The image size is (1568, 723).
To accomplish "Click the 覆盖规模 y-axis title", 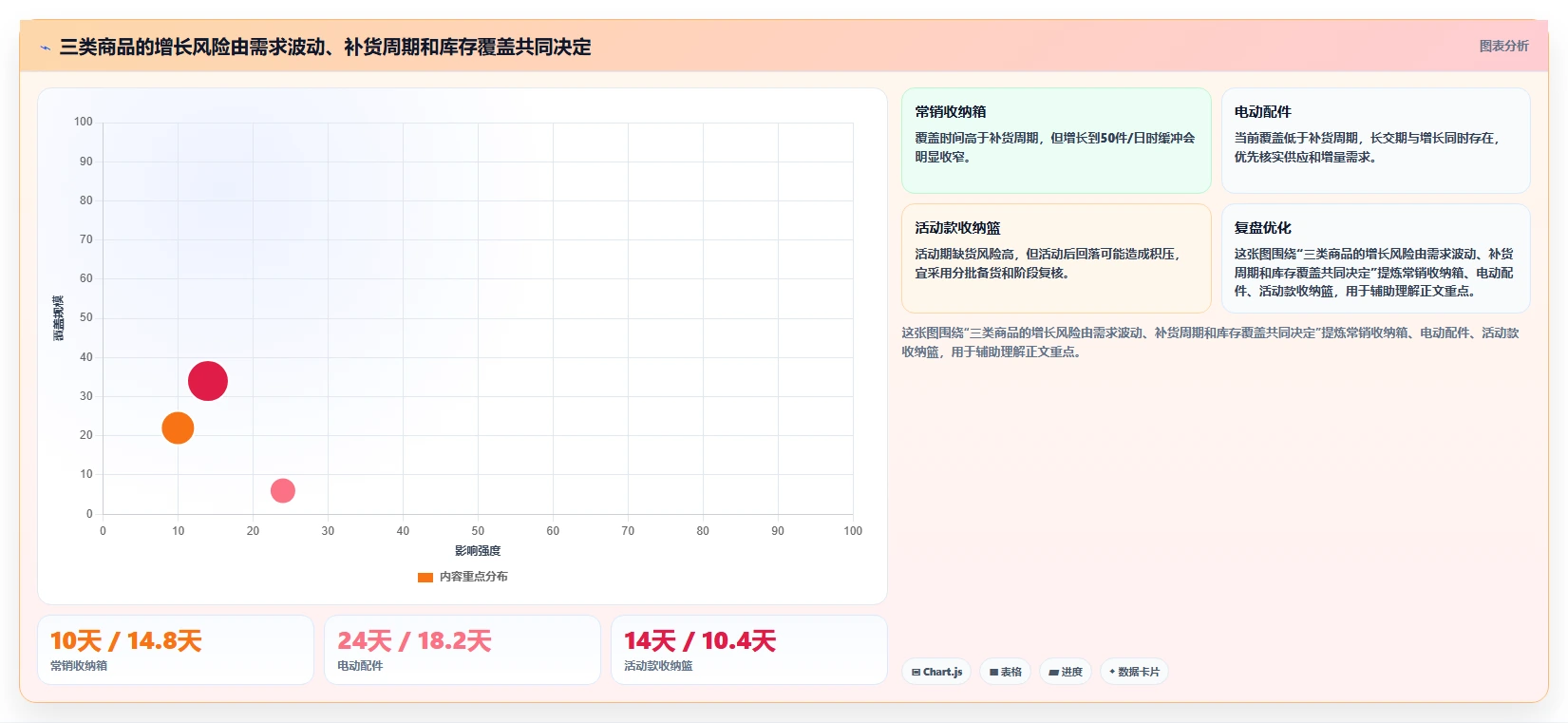I will [x=59, y=318].
